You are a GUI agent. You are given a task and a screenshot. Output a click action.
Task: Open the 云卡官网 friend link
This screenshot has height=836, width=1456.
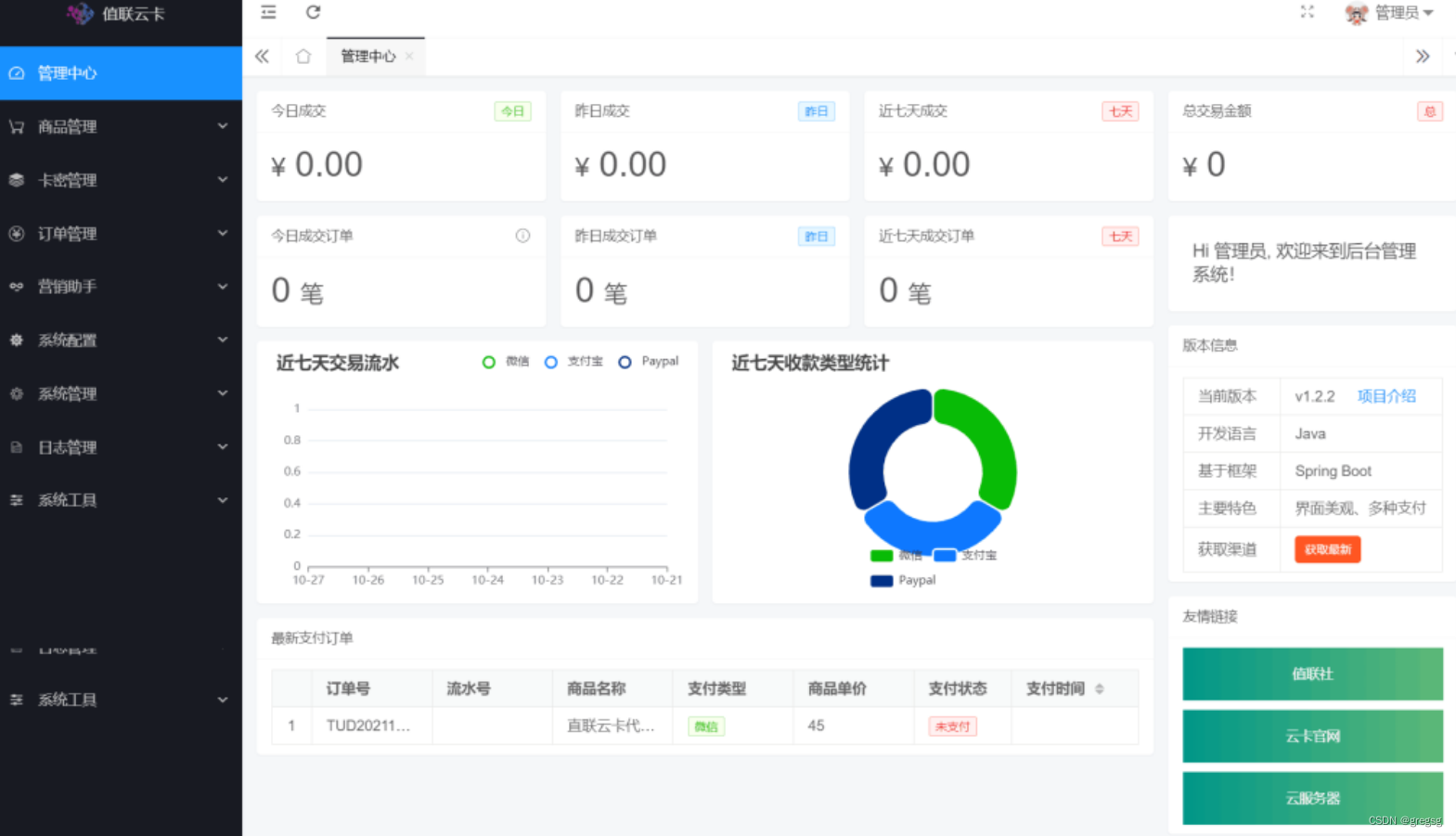pos(1312,736)
